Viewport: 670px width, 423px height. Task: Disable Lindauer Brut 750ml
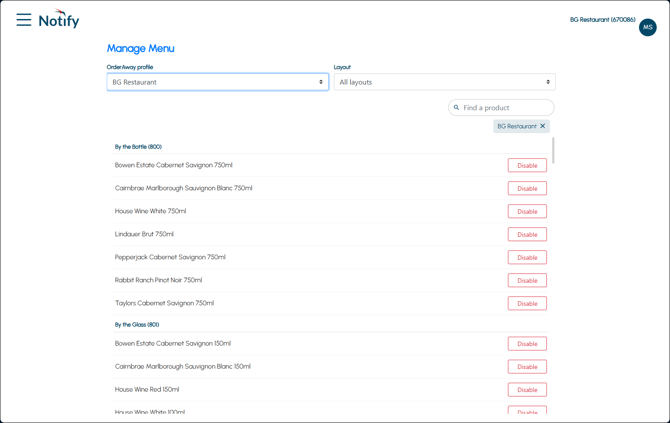click(x=527, y=235)
